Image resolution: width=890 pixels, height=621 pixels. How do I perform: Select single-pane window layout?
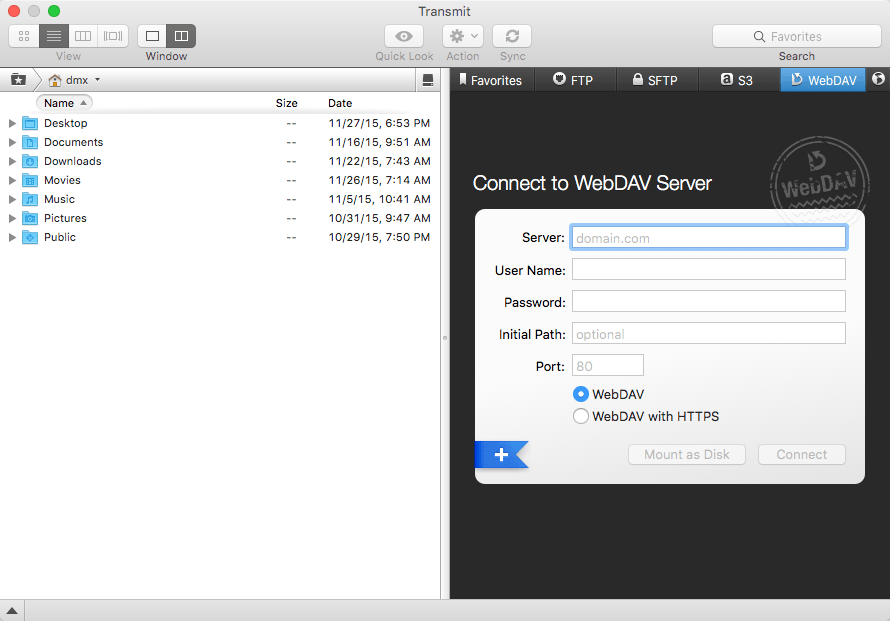[152, 36]
